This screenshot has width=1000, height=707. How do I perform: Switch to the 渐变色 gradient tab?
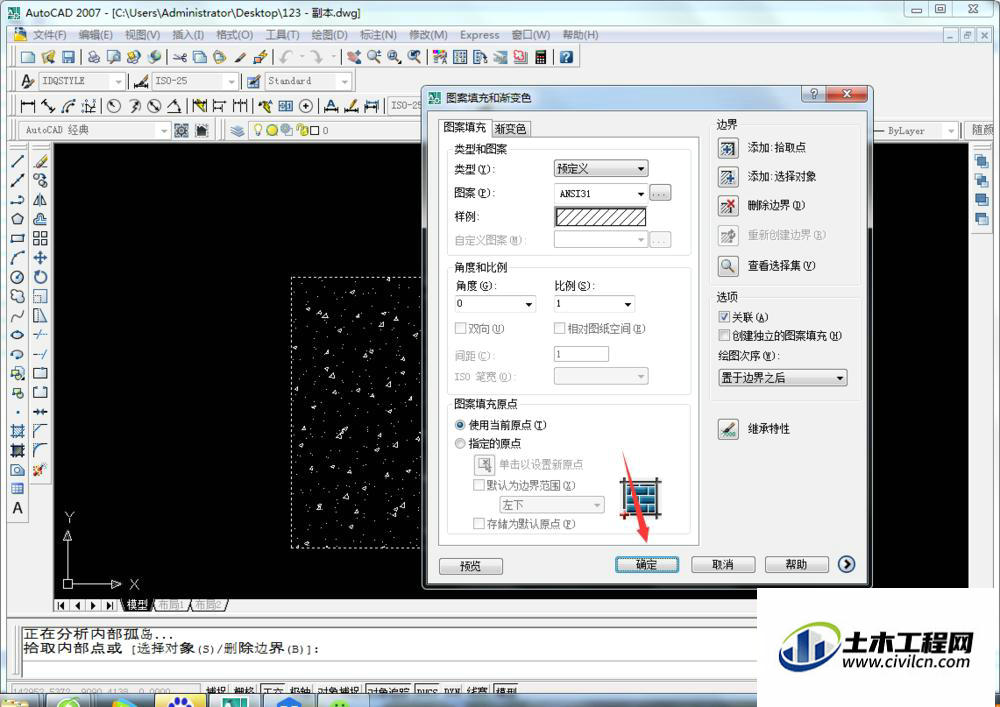(510, 129)
